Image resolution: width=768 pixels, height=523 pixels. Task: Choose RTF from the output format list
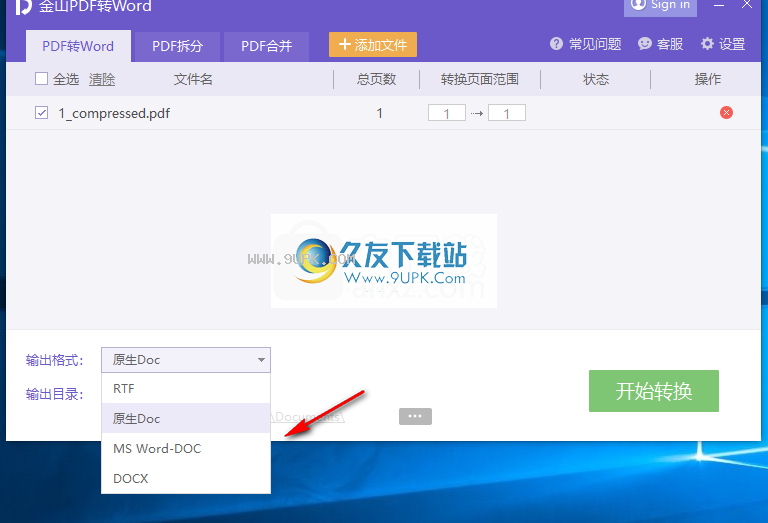pos(186,388)
